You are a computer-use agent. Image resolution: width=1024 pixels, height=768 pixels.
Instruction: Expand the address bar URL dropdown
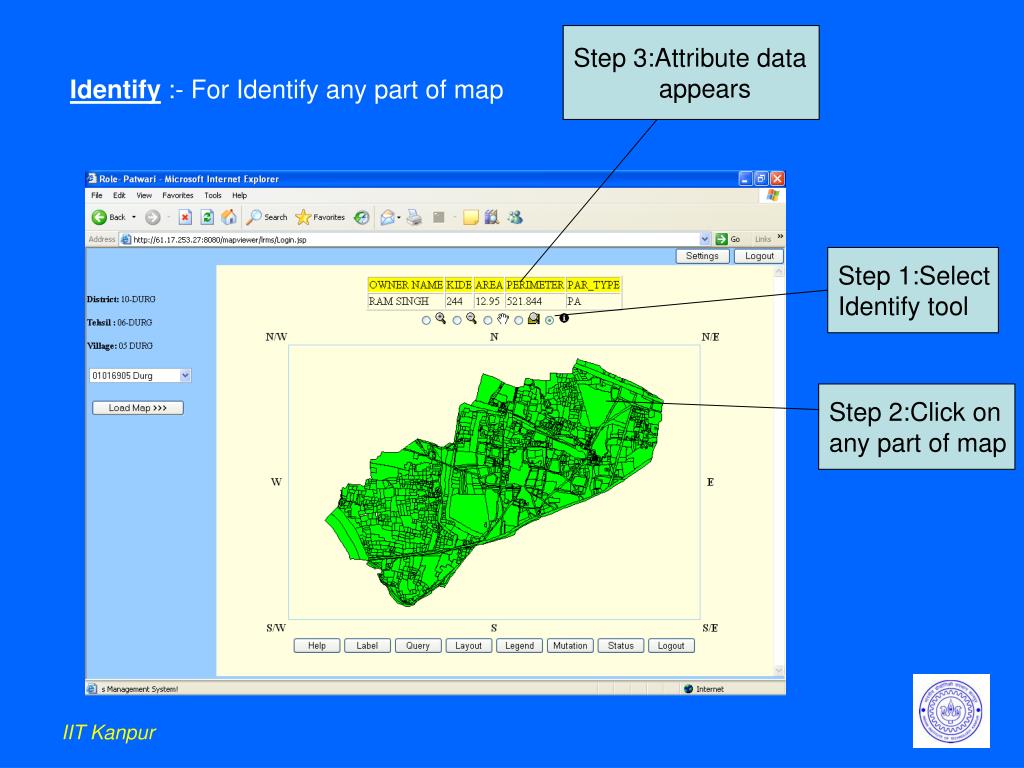click(705, 238)
